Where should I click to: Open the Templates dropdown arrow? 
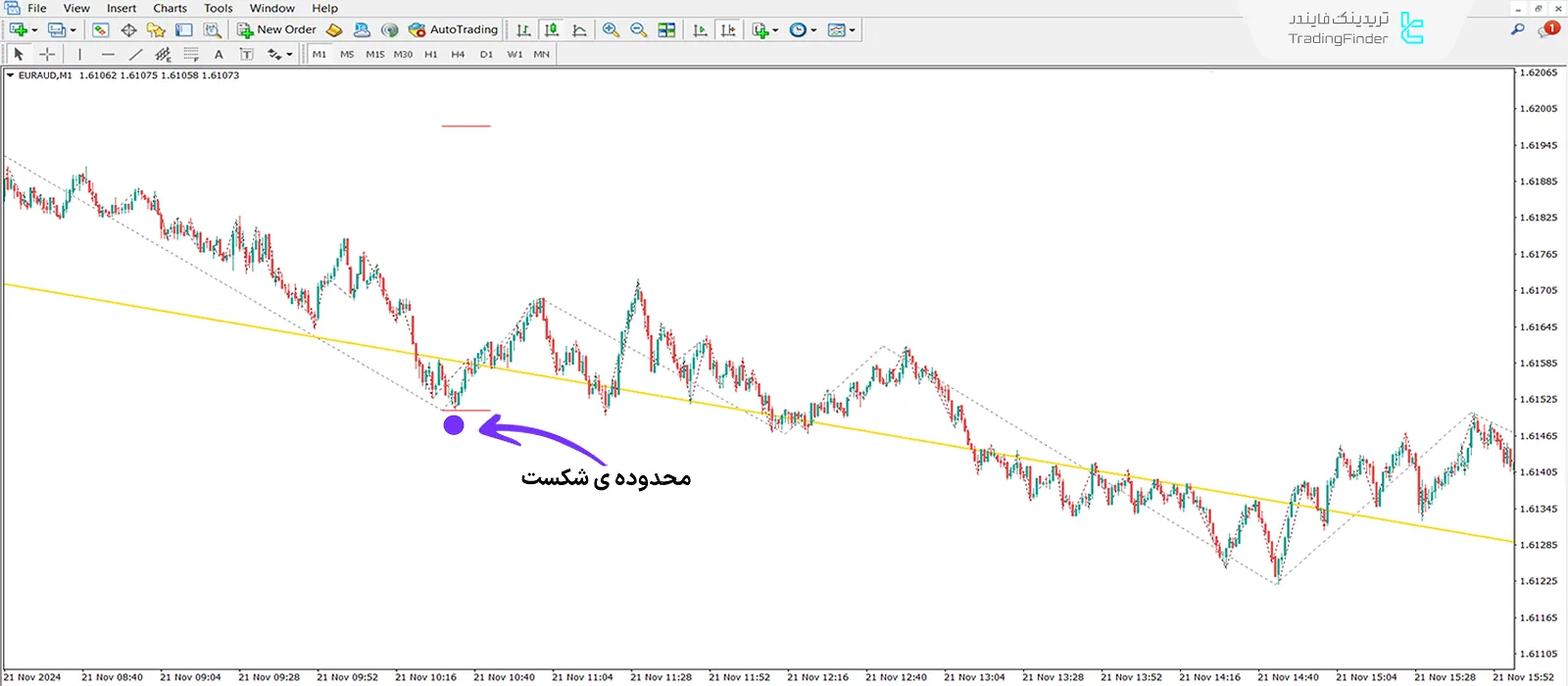click(852, 30)
